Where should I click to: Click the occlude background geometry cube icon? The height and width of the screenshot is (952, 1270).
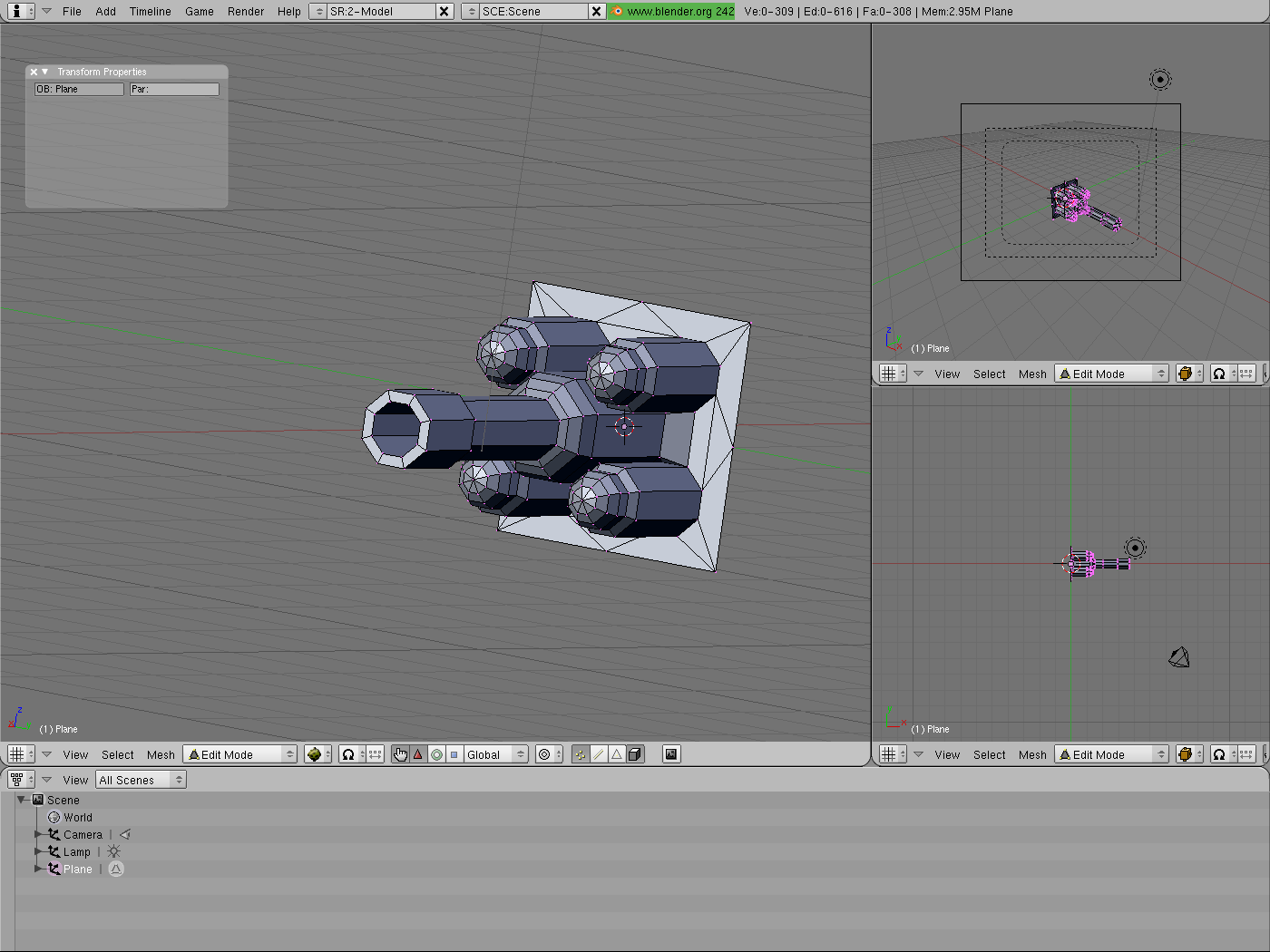coord(635,754)
